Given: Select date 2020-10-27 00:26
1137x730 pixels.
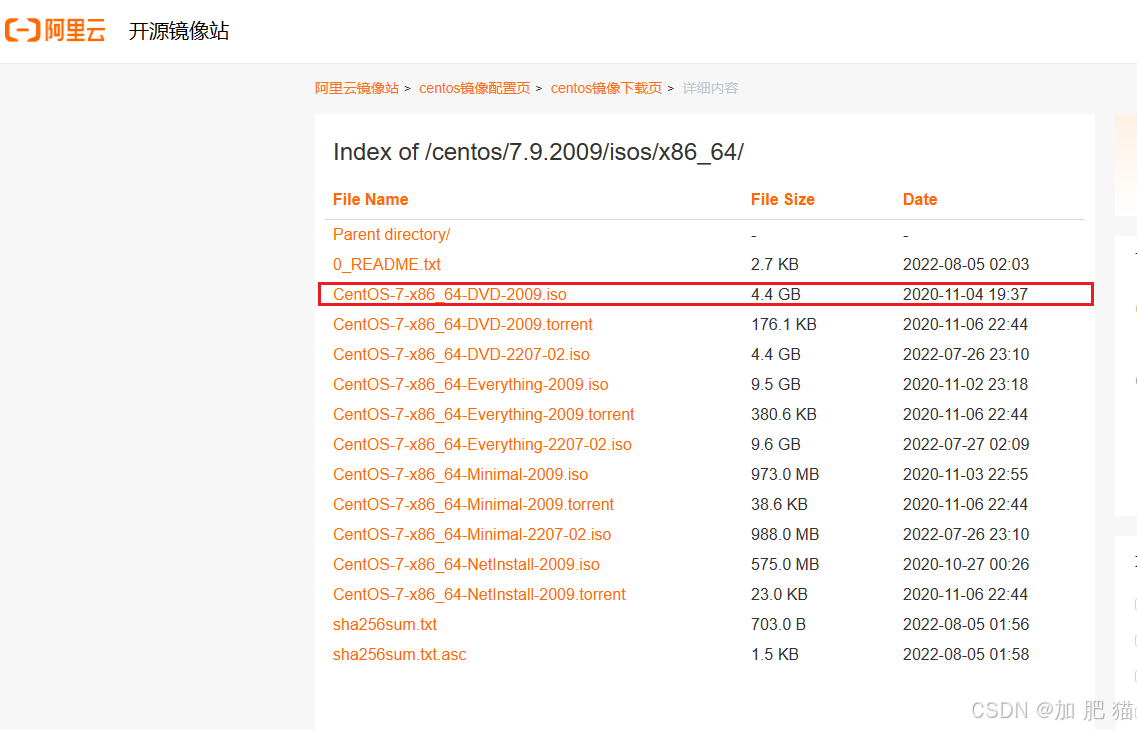Looking at the screenshot, I should click(966, 565).
